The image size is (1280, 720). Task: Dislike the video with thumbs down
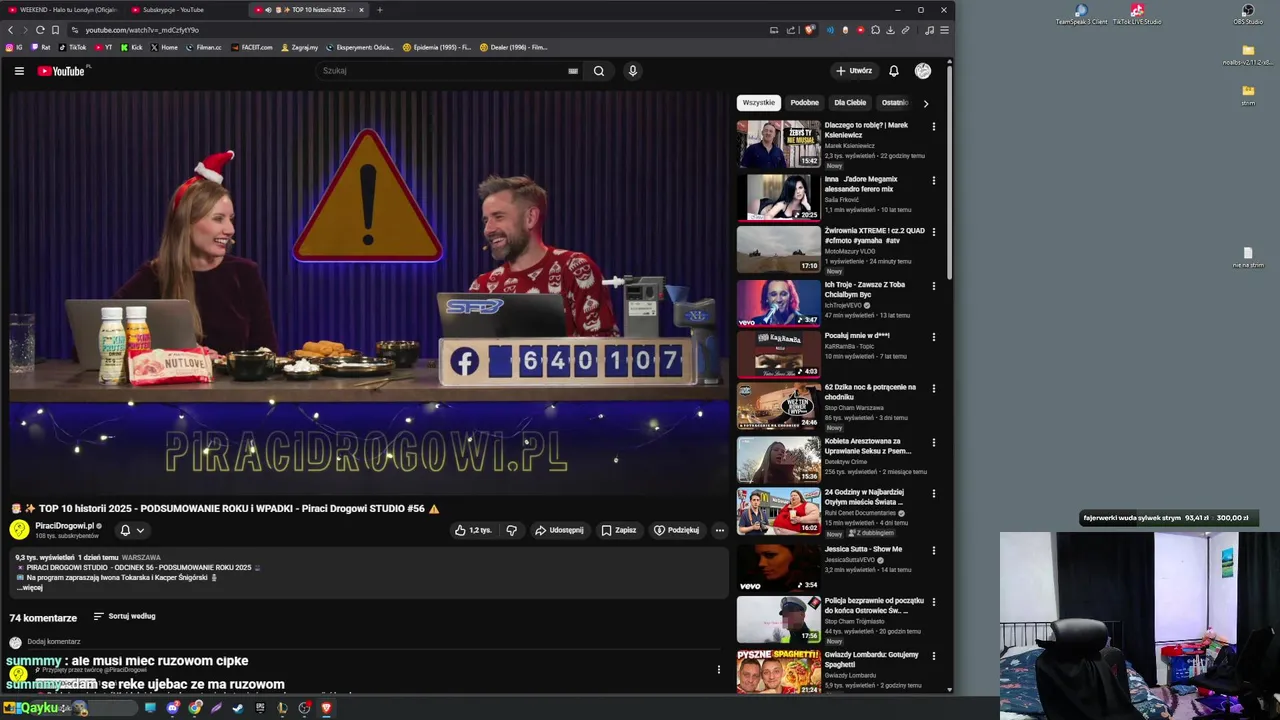point(511,530)
